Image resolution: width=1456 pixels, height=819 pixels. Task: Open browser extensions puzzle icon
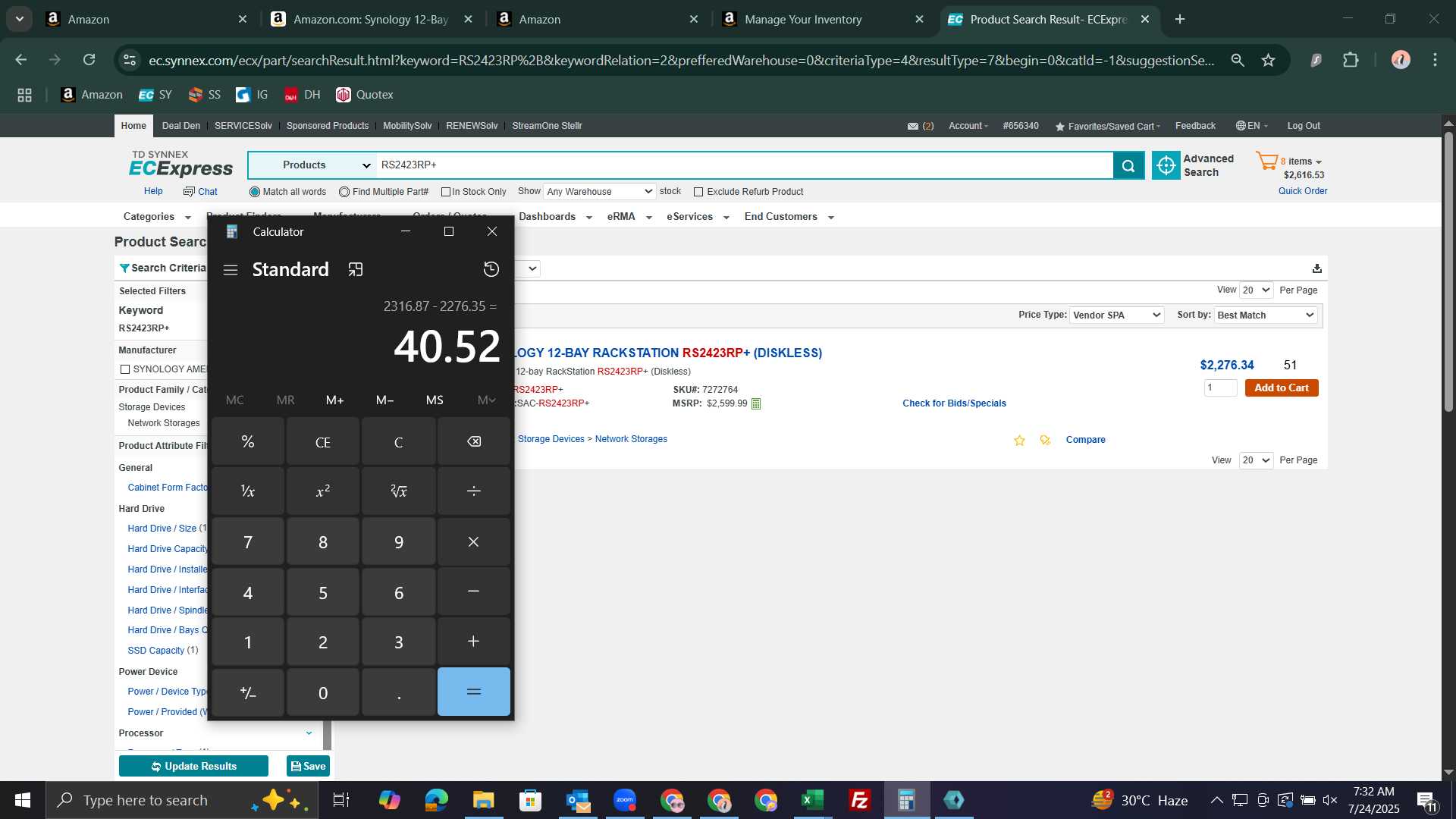pyautogui.click(x=1351, y=60)
